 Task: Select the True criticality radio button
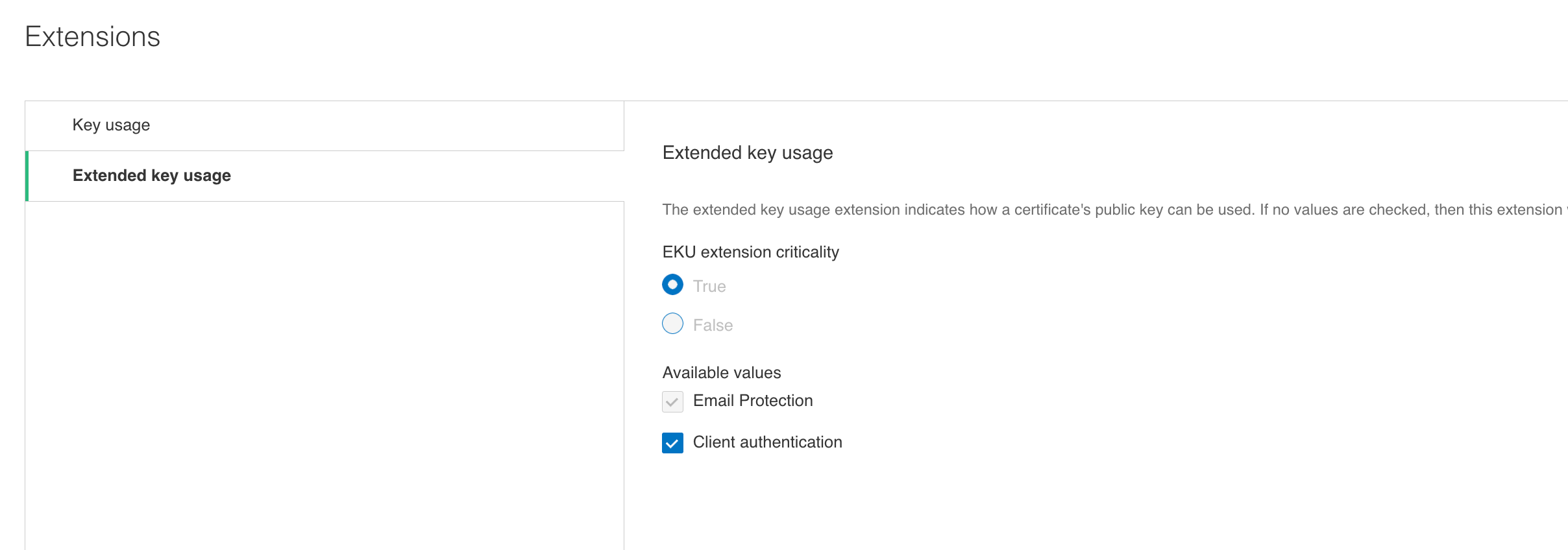coord(672,285)
